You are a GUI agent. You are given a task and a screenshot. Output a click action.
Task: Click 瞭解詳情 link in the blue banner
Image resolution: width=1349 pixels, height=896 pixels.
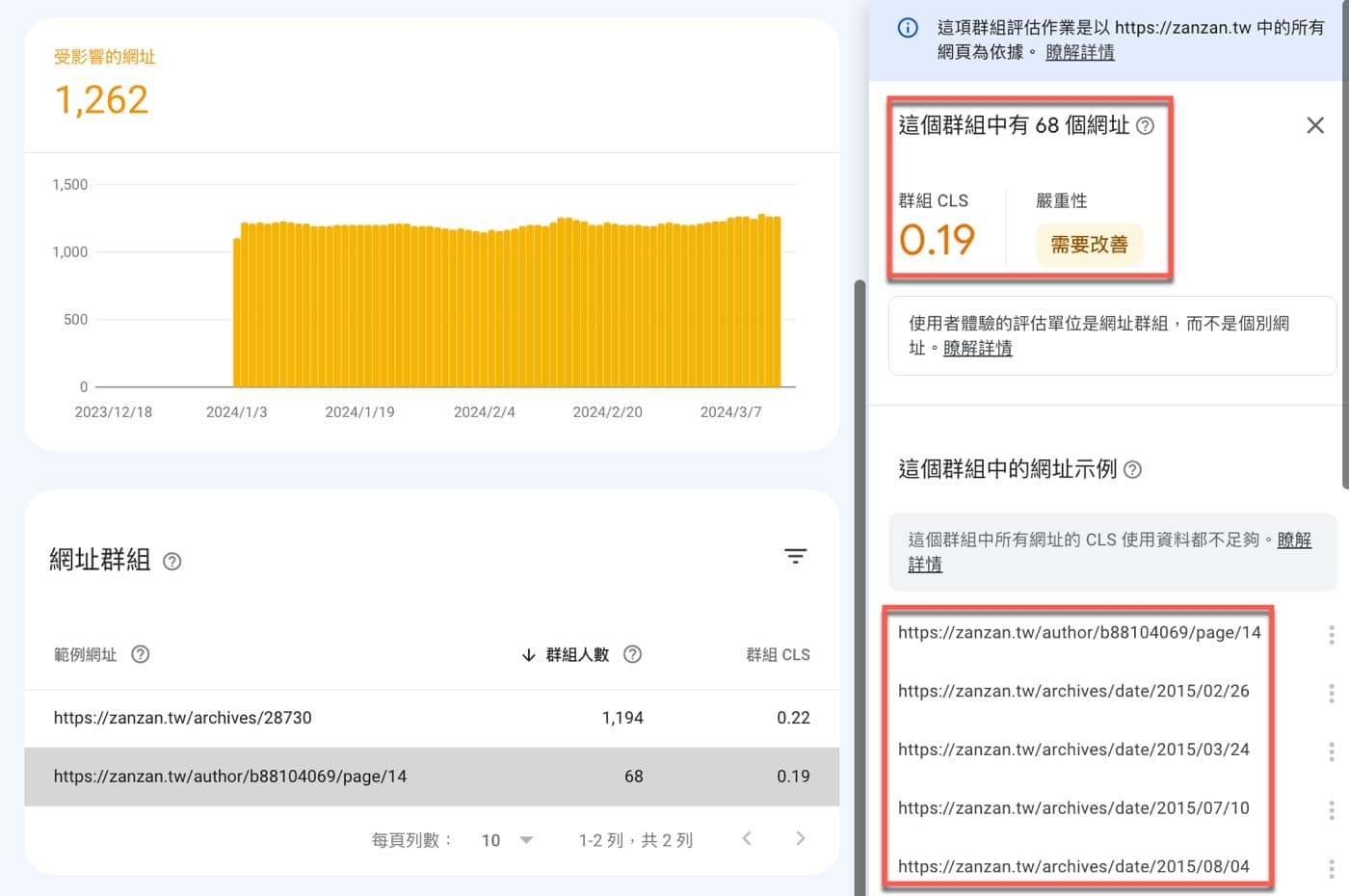[x=1080, y=52]
